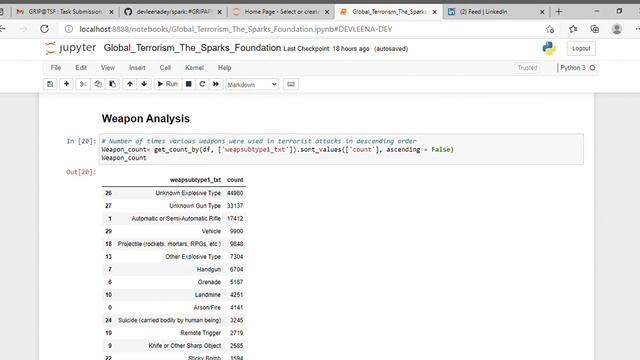Add this page to favorites star
The width and height of the screenshot is (640, 360).
click(x=550, y=29)
